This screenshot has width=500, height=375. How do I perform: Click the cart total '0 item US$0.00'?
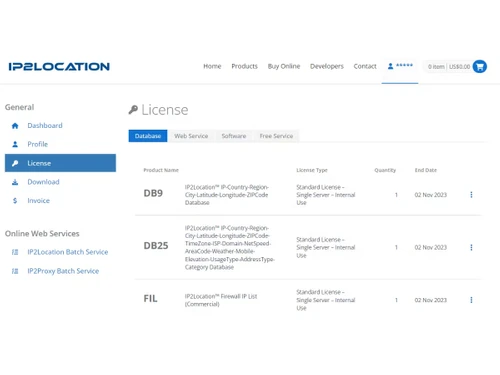point(449,67)
